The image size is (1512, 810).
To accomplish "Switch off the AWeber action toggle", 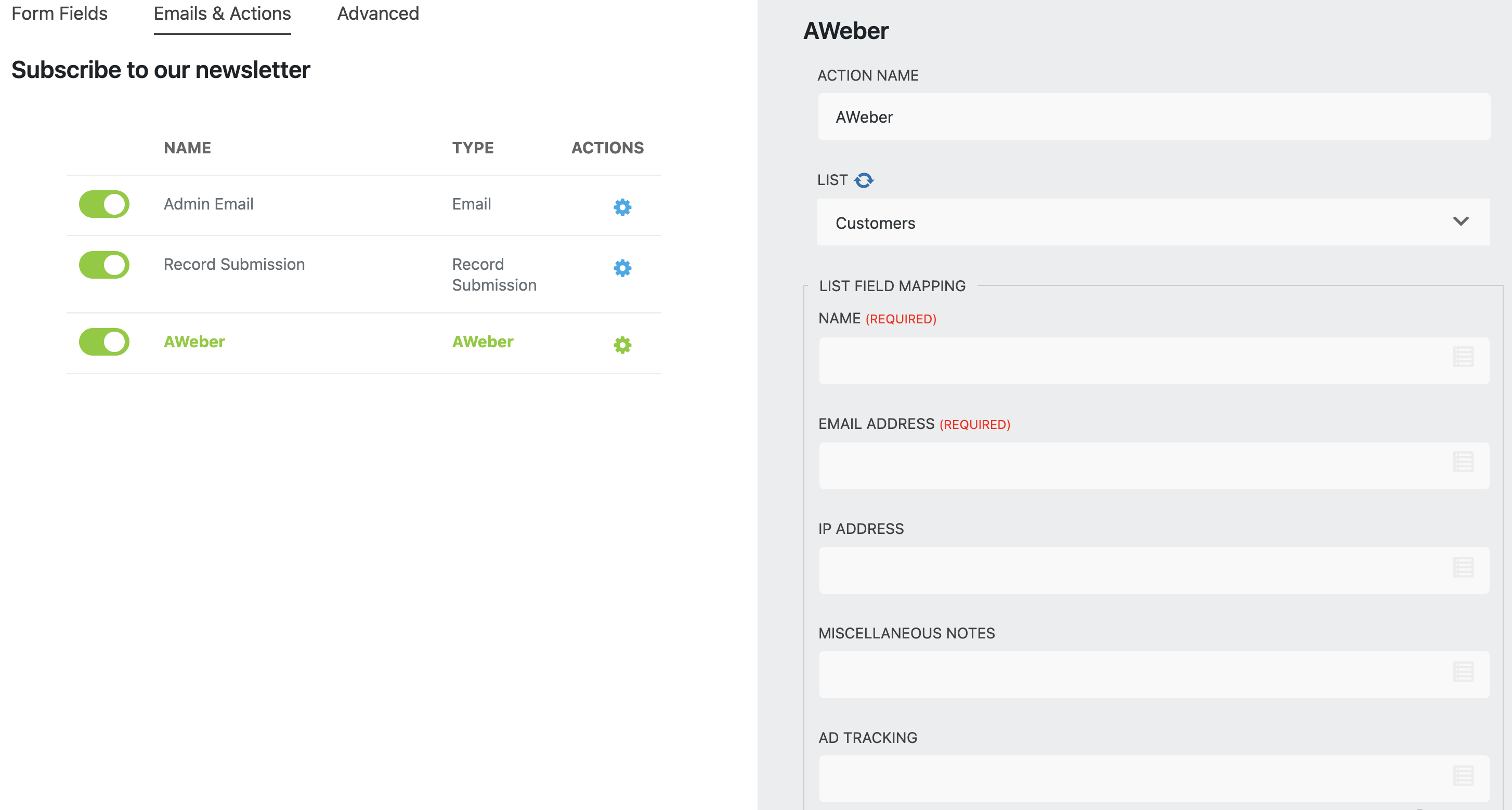I will pos(105,342).
